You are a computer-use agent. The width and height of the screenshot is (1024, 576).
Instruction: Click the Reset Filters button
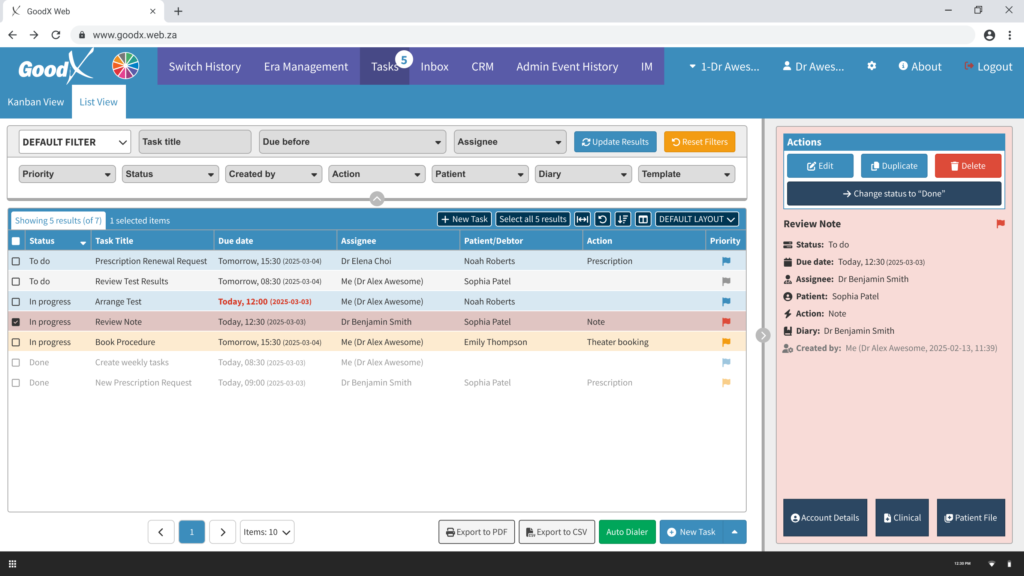pyautogui.click(x=699, y=142)
